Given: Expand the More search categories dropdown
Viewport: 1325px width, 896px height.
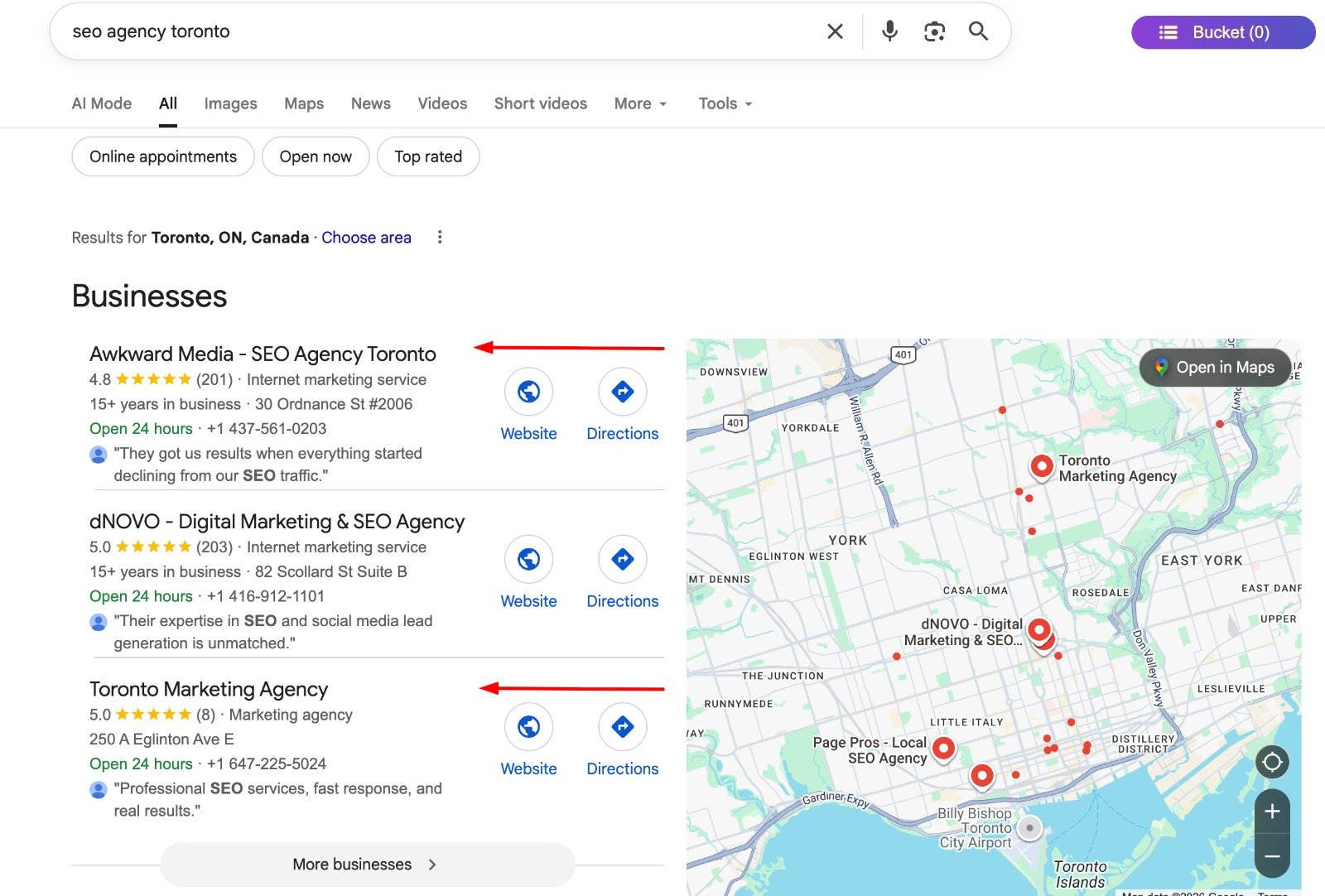Looking at the screenshot, I should [640, 104].
